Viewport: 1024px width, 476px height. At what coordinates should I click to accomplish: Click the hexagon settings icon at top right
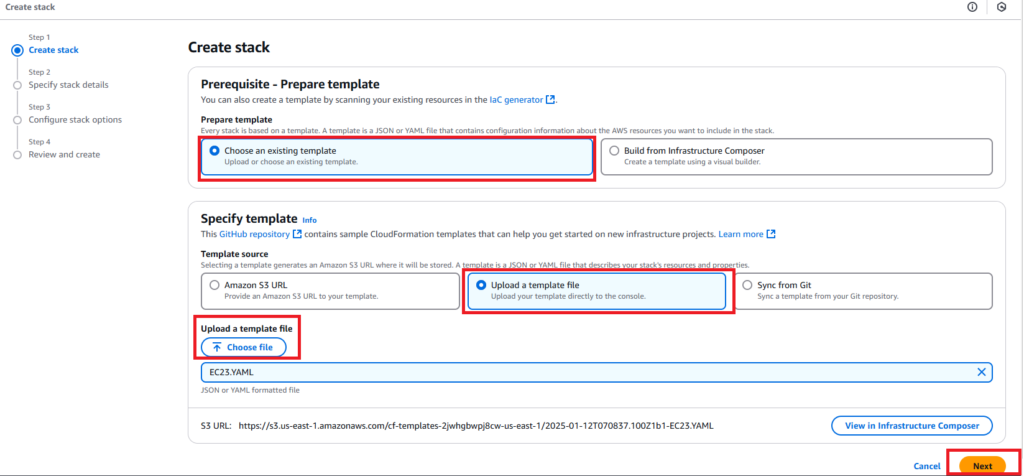(1001, 7)
